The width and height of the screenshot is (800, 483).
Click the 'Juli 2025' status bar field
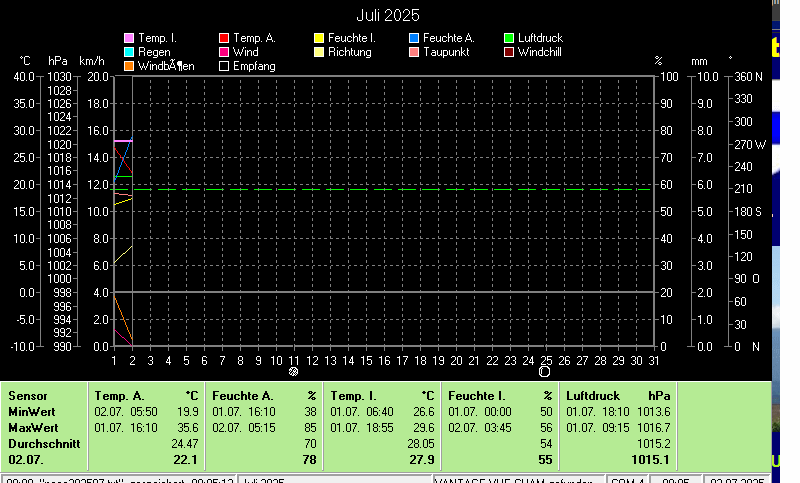coord(335,480)
